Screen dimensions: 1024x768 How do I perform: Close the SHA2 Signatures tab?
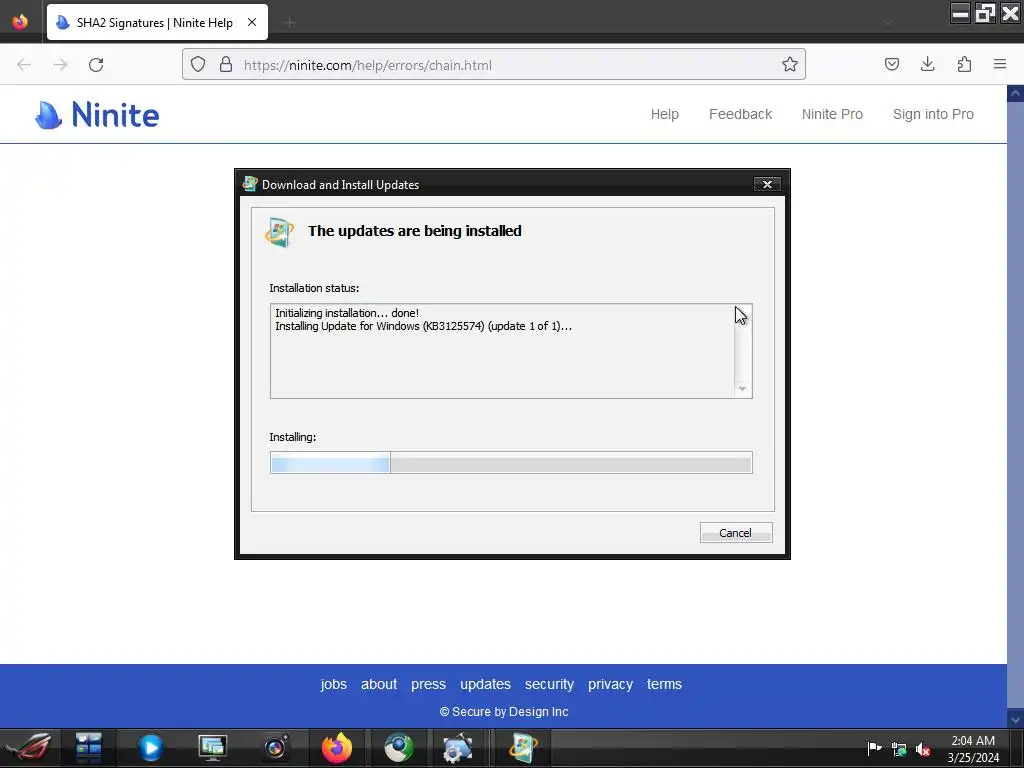(x=252, y=22)
